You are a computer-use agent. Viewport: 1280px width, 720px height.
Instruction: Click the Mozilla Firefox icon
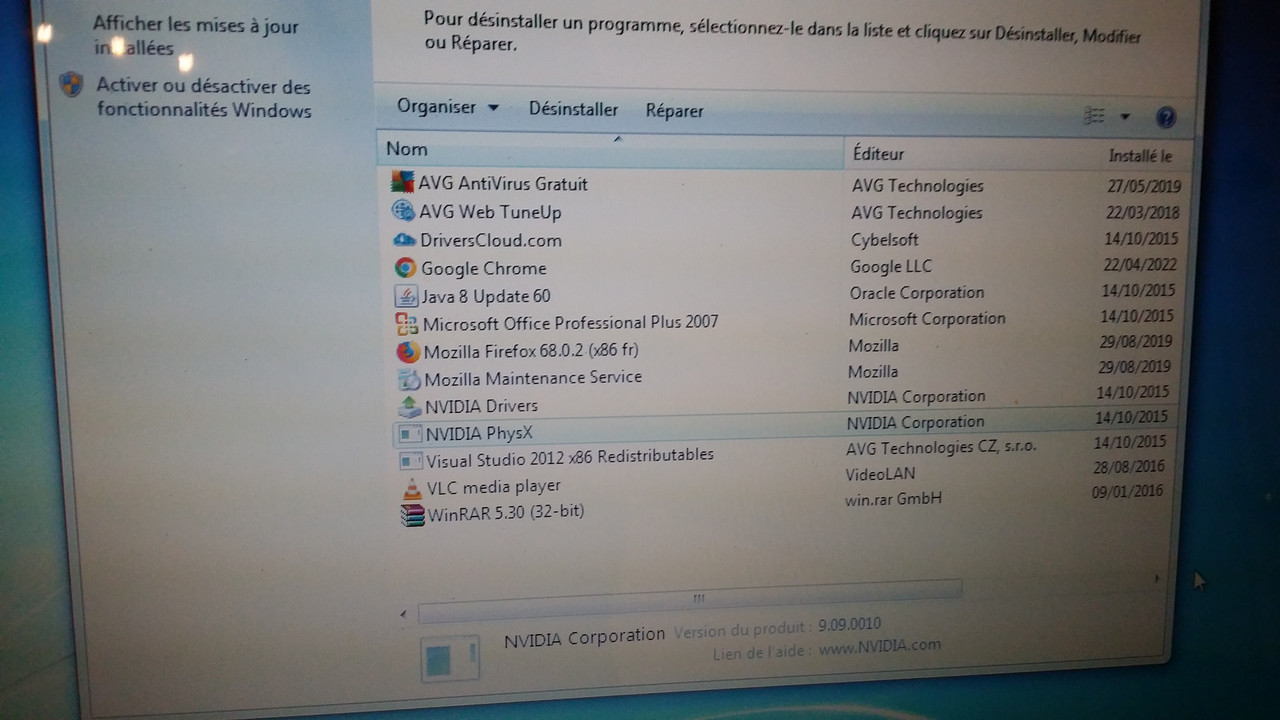pos(408,352)
